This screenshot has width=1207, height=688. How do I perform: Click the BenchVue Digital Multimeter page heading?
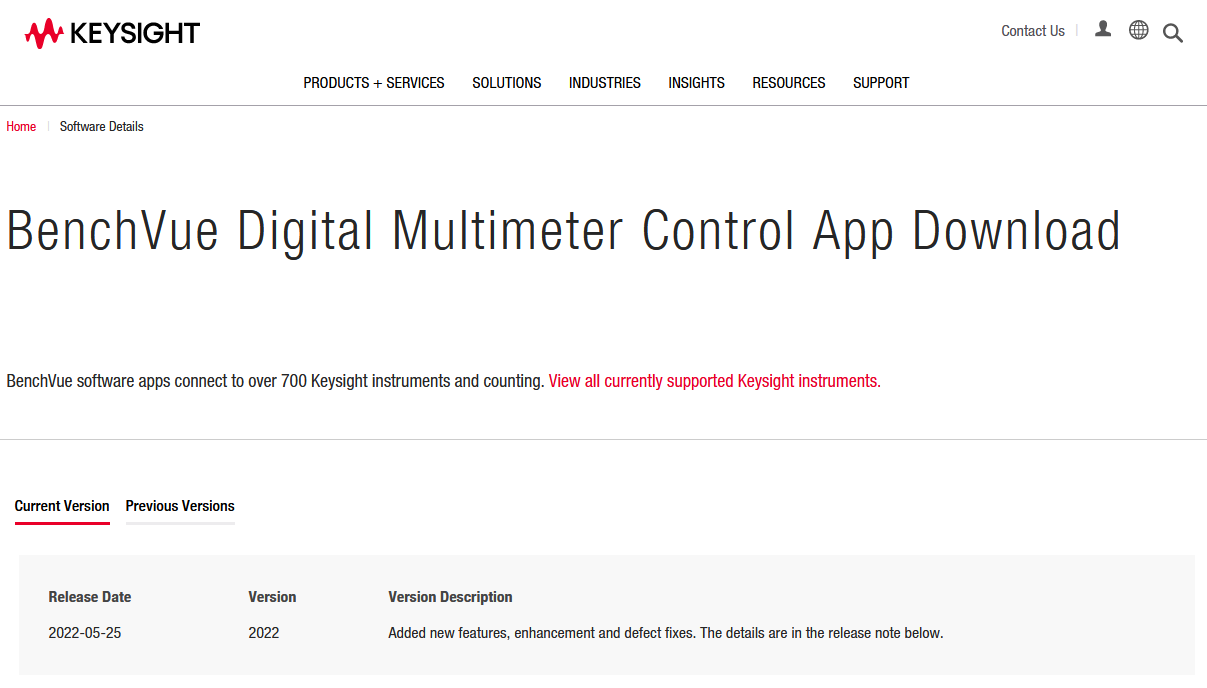(x=564, y=232)
